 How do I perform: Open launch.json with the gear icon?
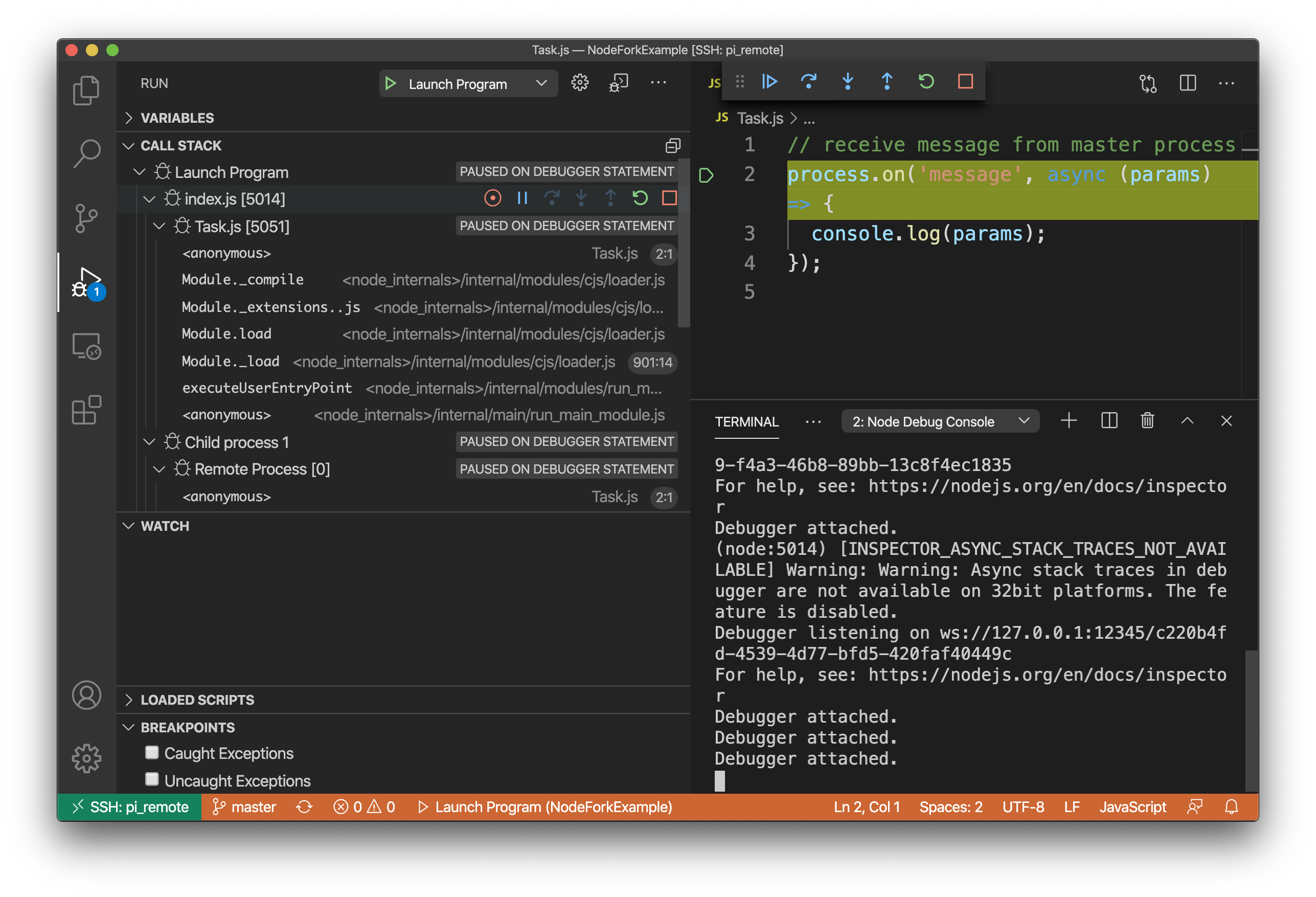[579, 83]
